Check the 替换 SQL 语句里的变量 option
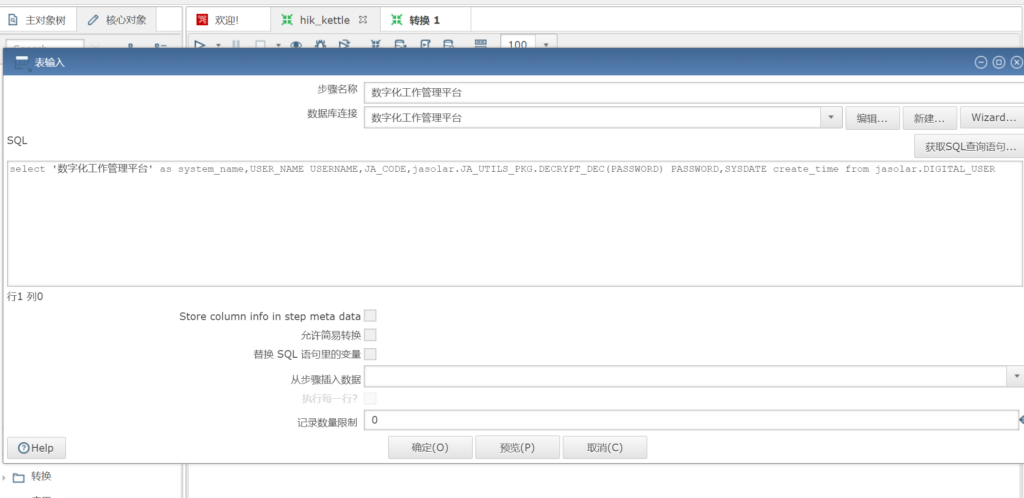Viewport: 1024px width, 498px height. pos(370,354)
